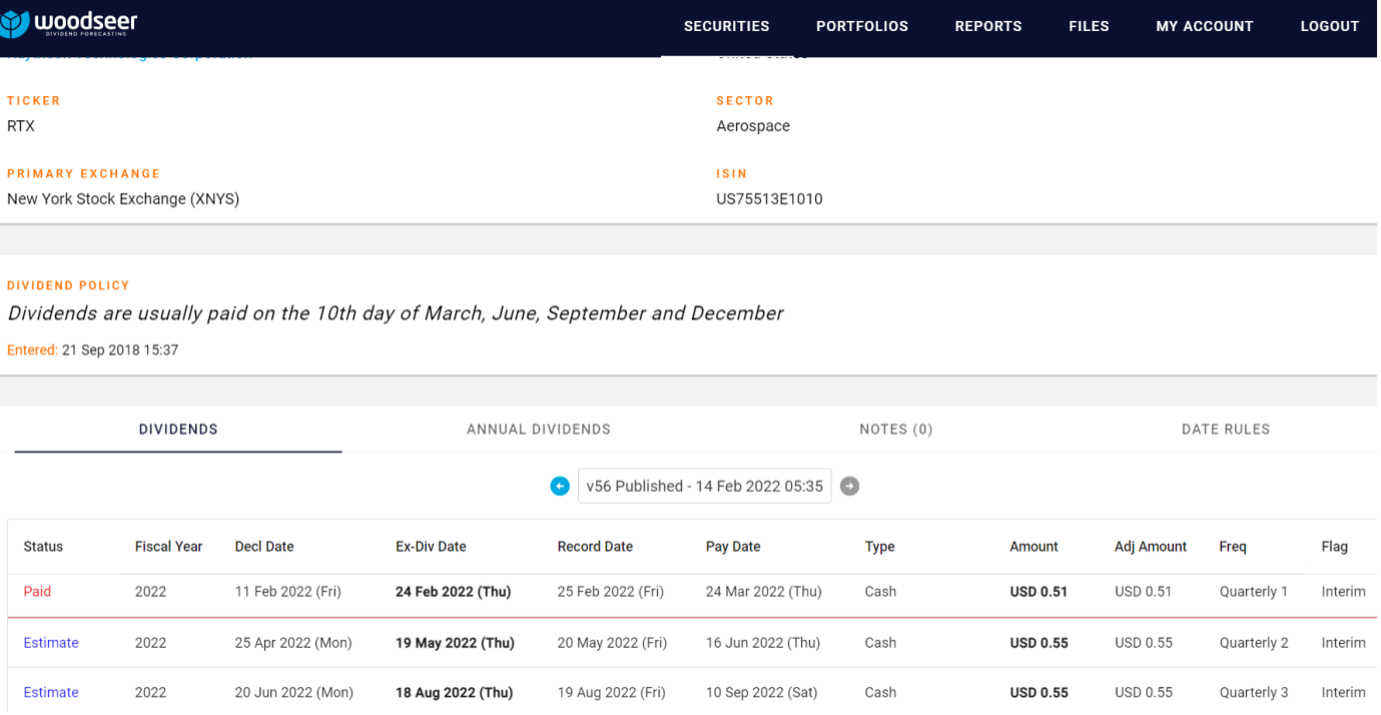Open the SECURITIES menu
1381x715 pixels.
click(727, 27)
